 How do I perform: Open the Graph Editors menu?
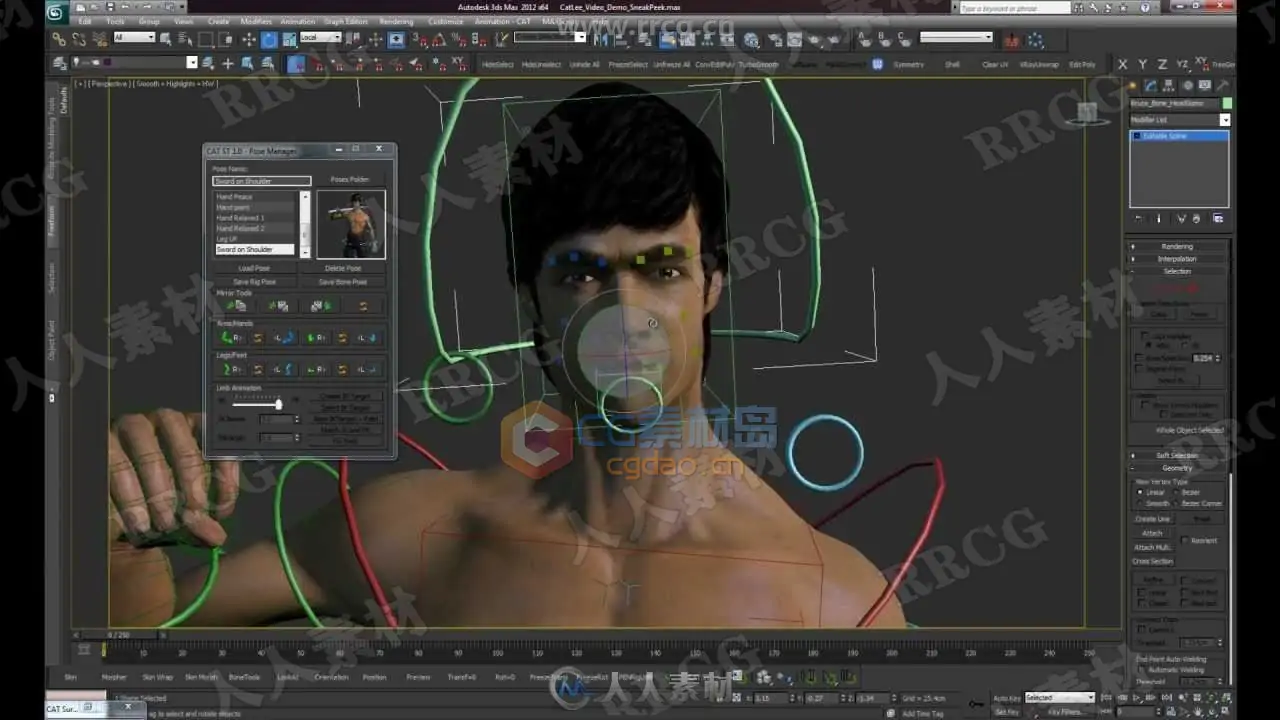[x=345, y=21]
